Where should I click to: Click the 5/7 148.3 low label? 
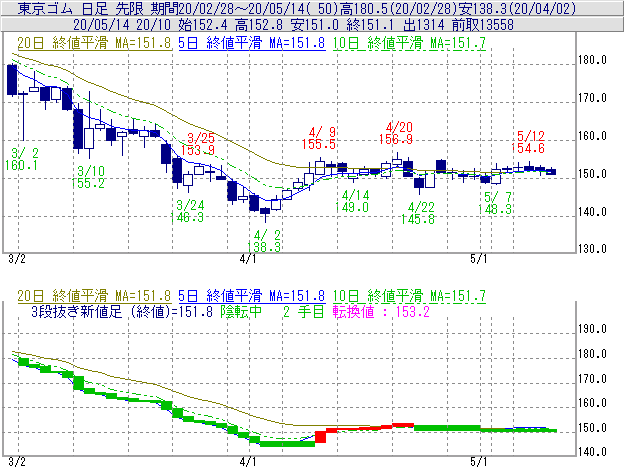[x=495, y=203]
